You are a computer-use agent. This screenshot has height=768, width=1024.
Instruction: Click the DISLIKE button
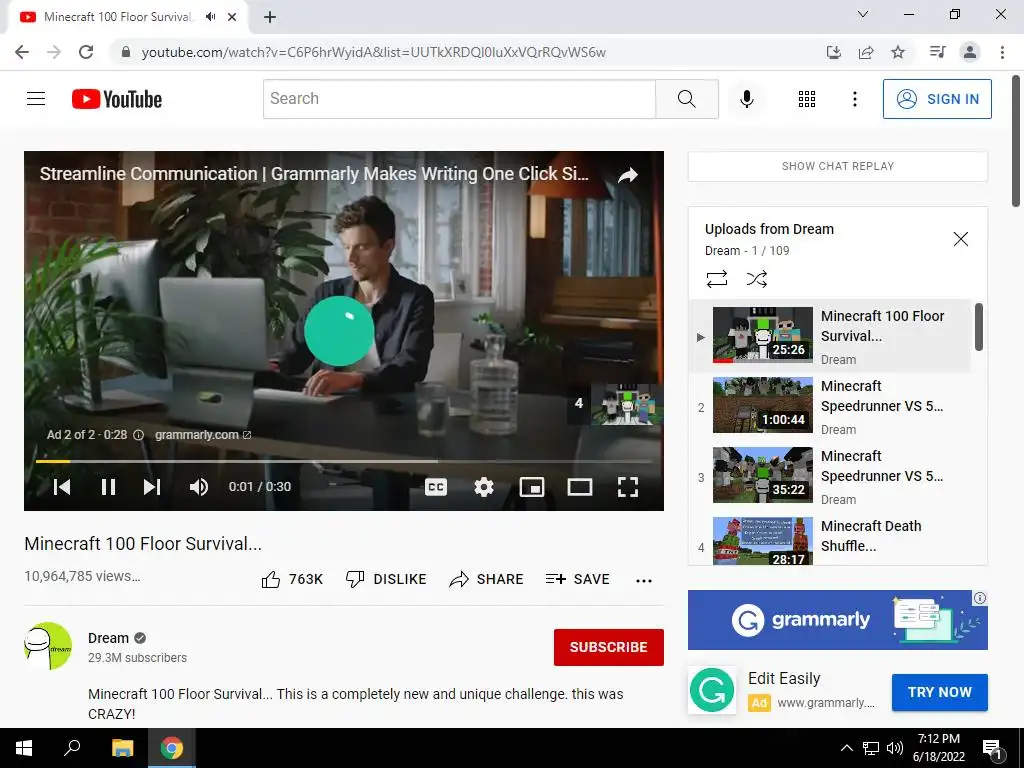(x=386, y=579)
